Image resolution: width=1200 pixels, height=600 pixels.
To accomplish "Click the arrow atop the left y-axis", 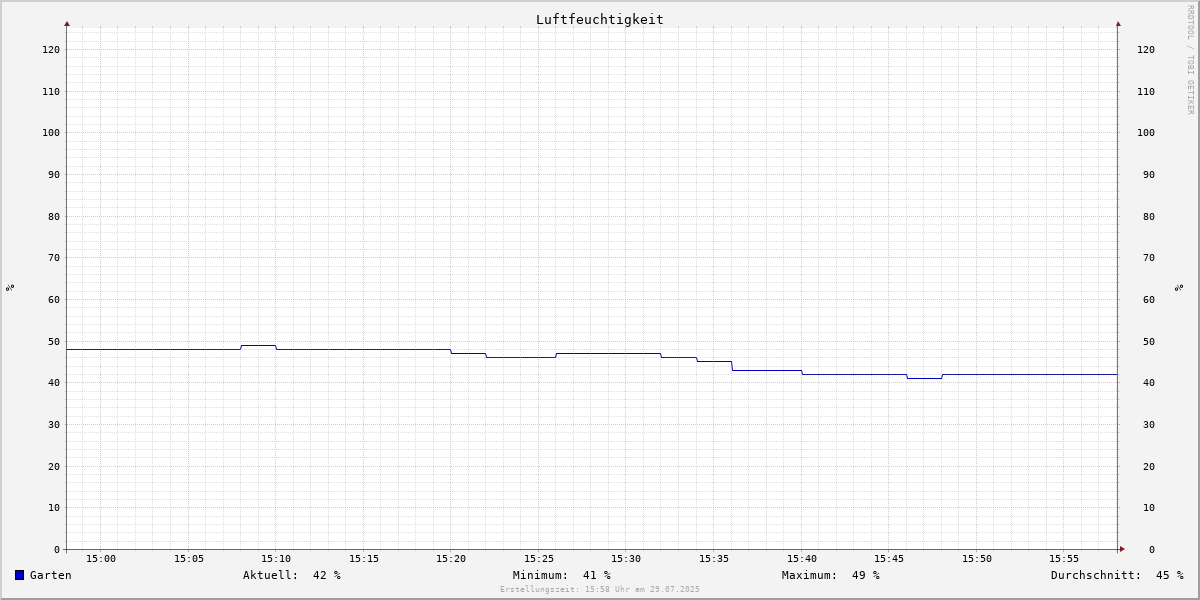I will [x=67, y=23].
